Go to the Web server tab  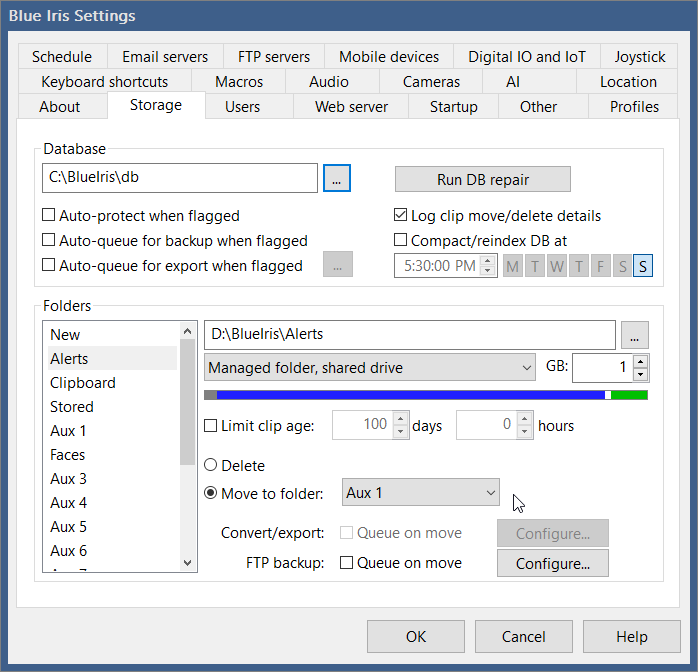[351, 107]
